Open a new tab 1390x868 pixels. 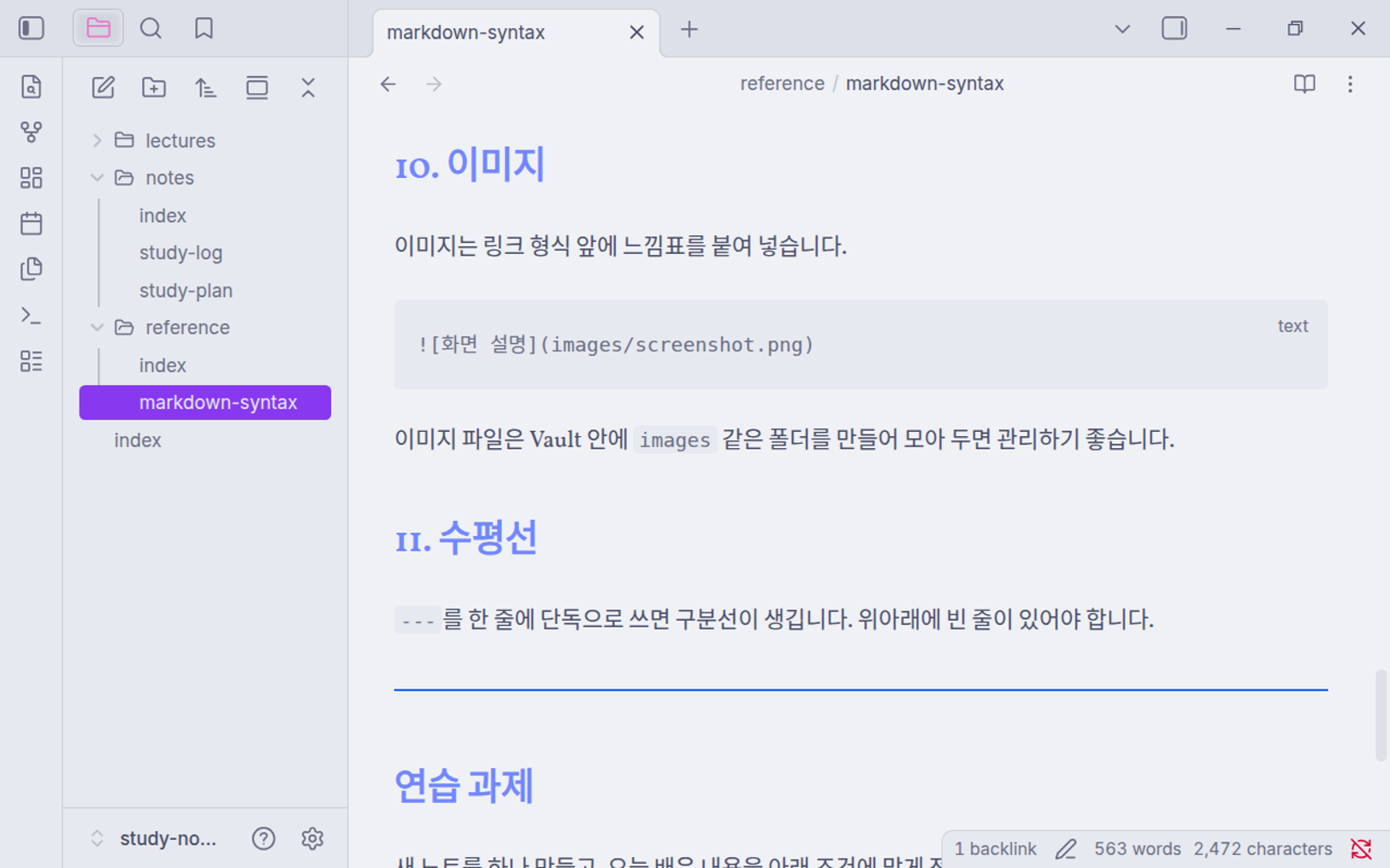point(689,30)
